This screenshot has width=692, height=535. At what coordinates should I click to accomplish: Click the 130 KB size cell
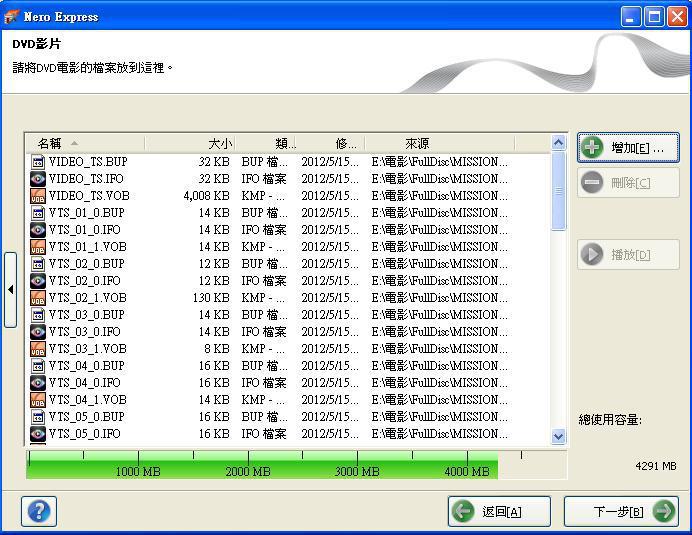211,298
